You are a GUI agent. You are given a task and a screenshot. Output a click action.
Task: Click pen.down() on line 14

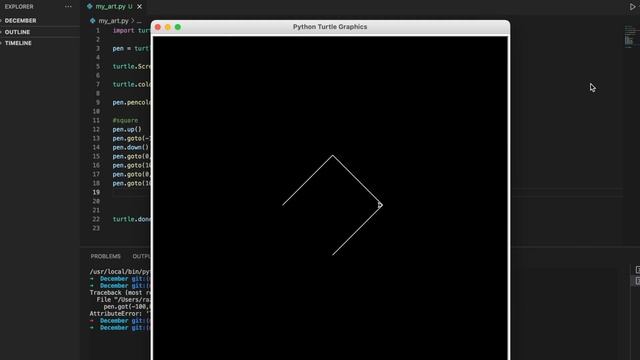point(131,147)
